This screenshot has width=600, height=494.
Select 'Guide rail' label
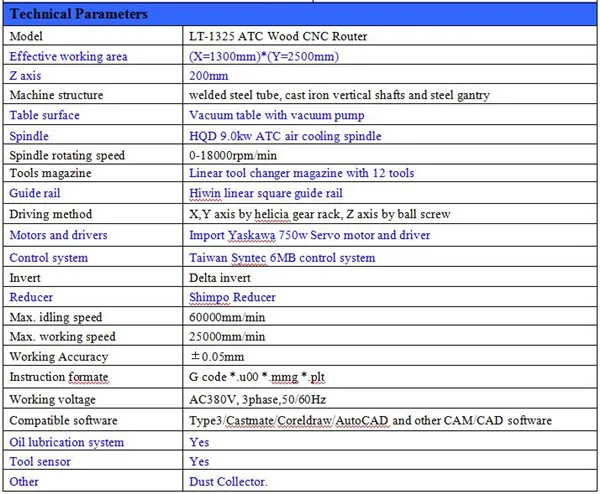(x=35, y=193)
